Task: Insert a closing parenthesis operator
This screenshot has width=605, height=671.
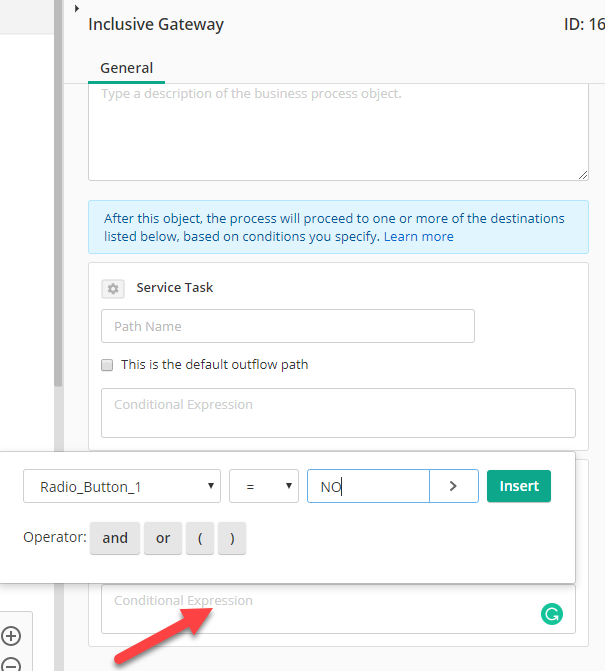Action: pos(232,538)
